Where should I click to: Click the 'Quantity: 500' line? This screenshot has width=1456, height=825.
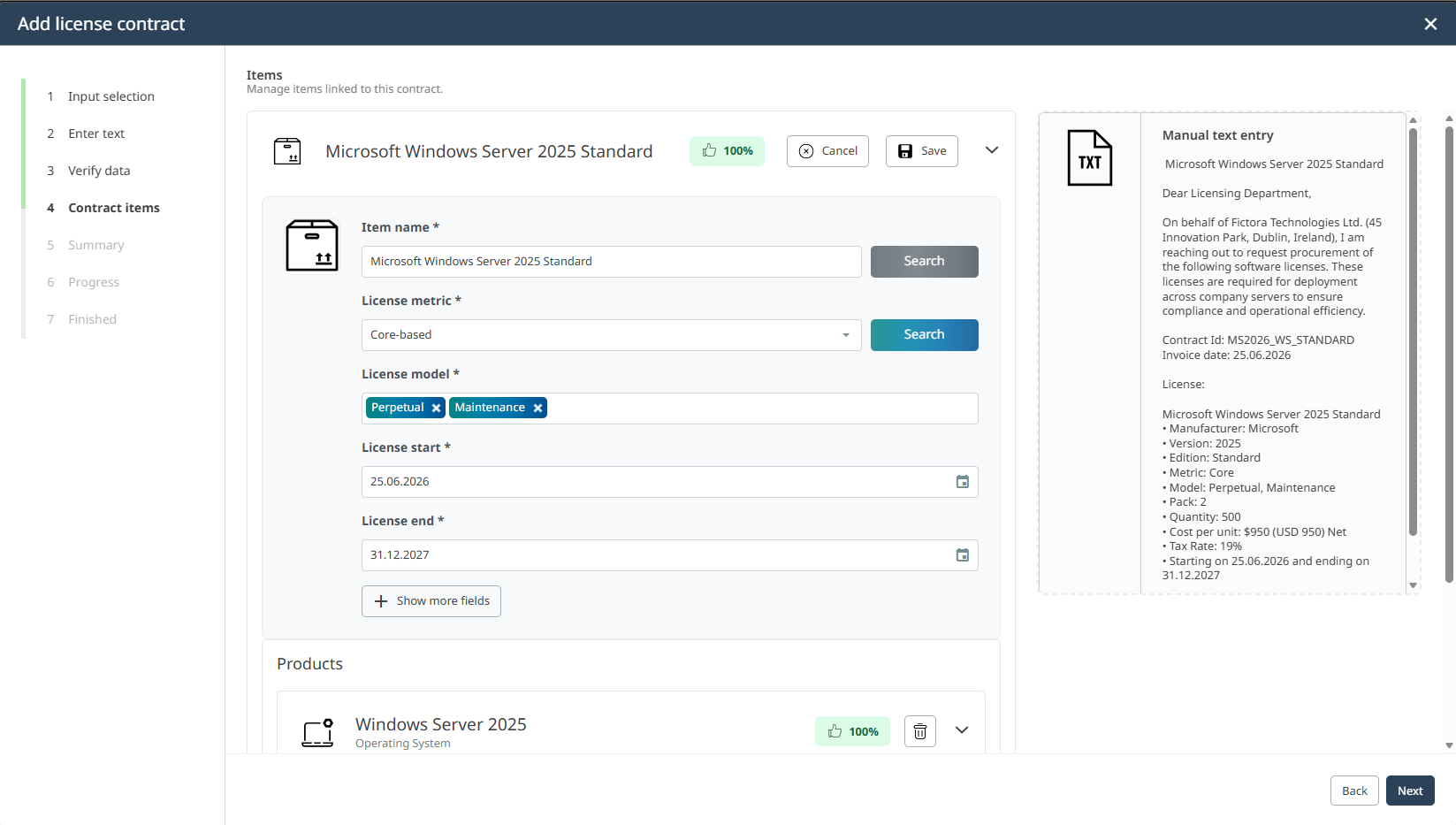click(x=1201, y=517)
